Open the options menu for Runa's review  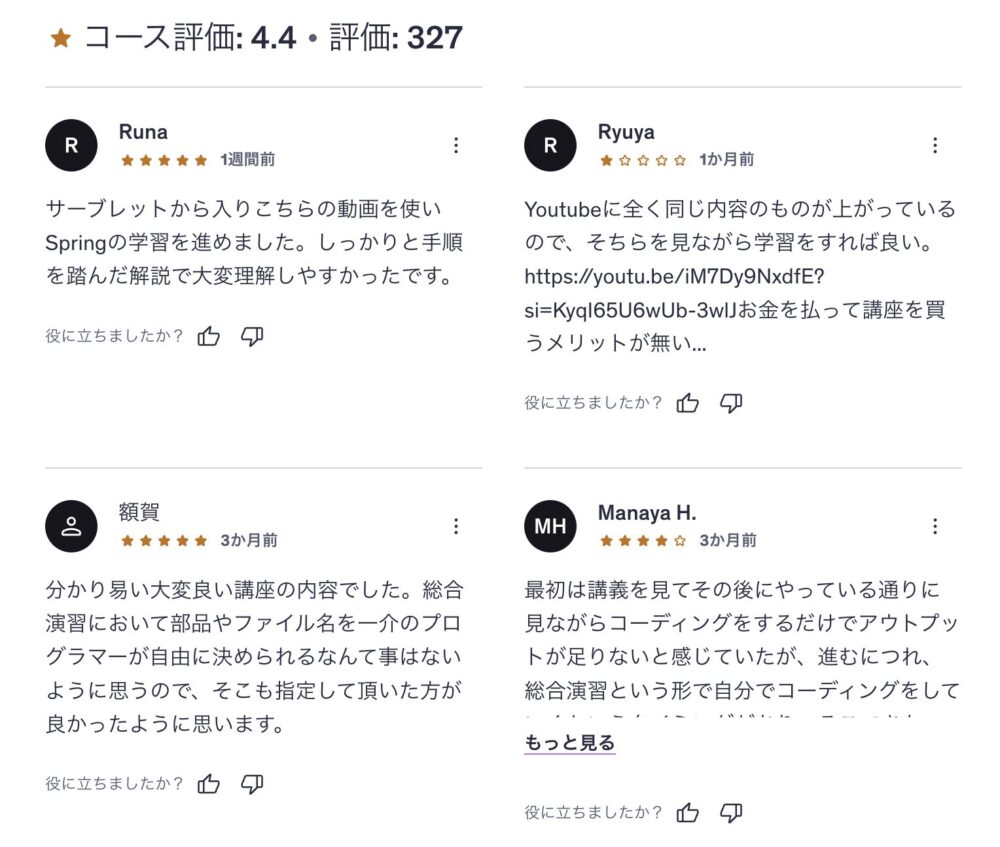456,146
